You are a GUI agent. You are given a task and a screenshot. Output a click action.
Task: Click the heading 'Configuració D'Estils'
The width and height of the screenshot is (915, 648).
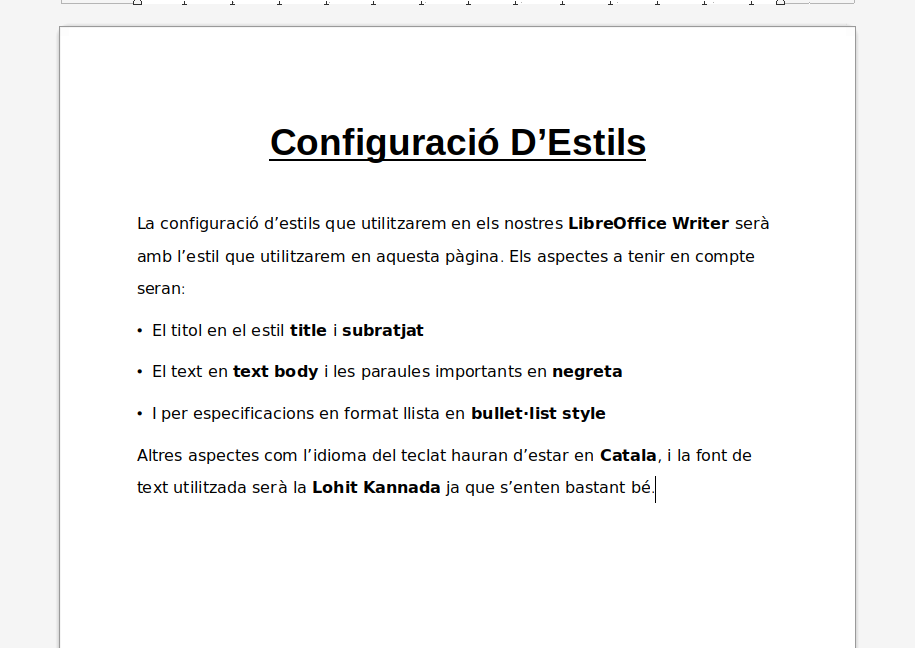[x=458, y=142]
